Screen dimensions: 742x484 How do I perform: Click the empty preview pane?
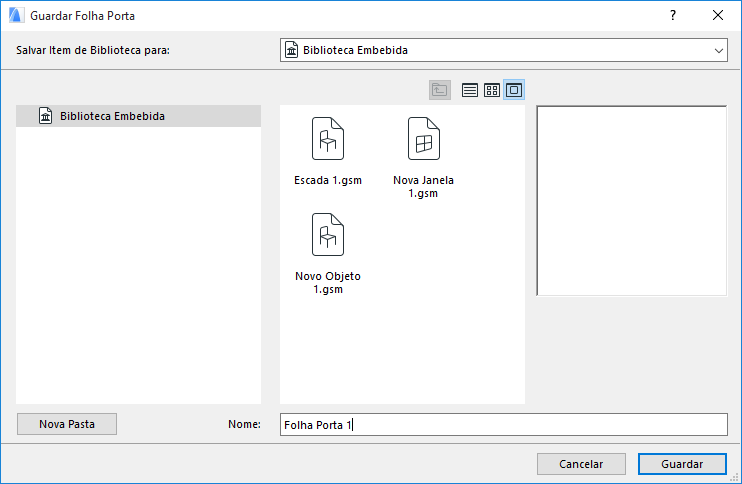[x=632, y=201]
